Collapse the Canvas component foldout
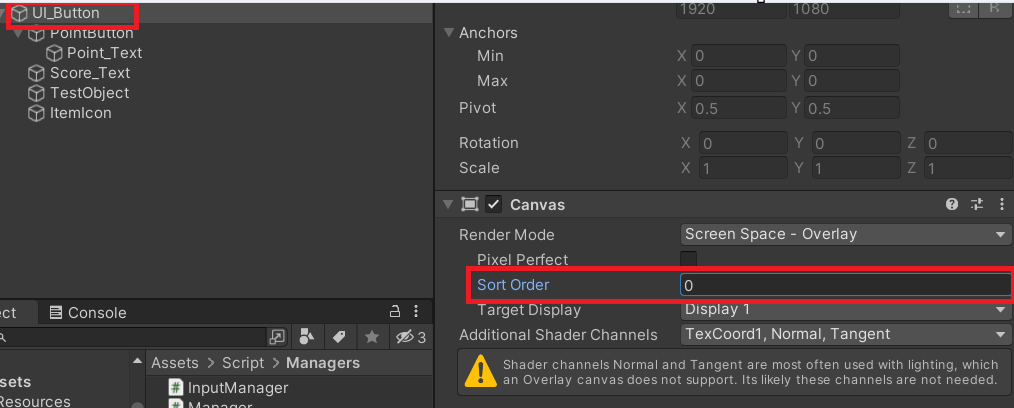The image size is (1014, 408). point(449,205)
